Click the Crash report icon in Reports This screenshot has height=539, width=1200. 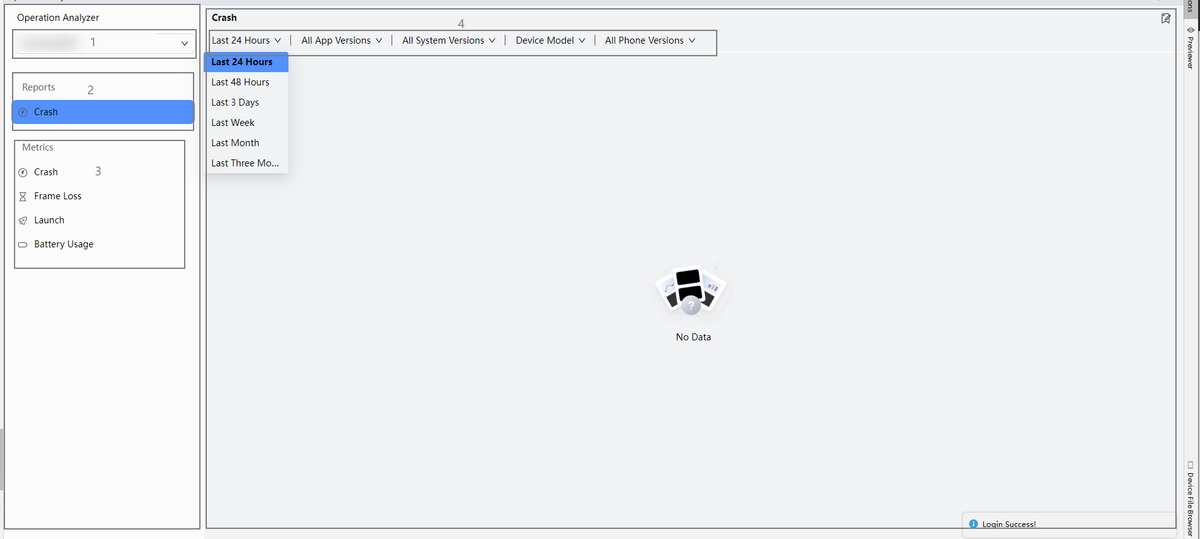(23, 112)
